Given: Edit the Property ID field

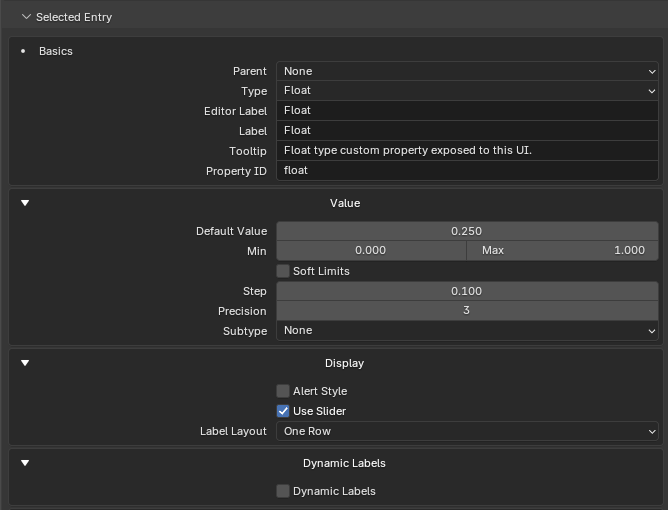Looking at the screenshot, I should [467, 171].
